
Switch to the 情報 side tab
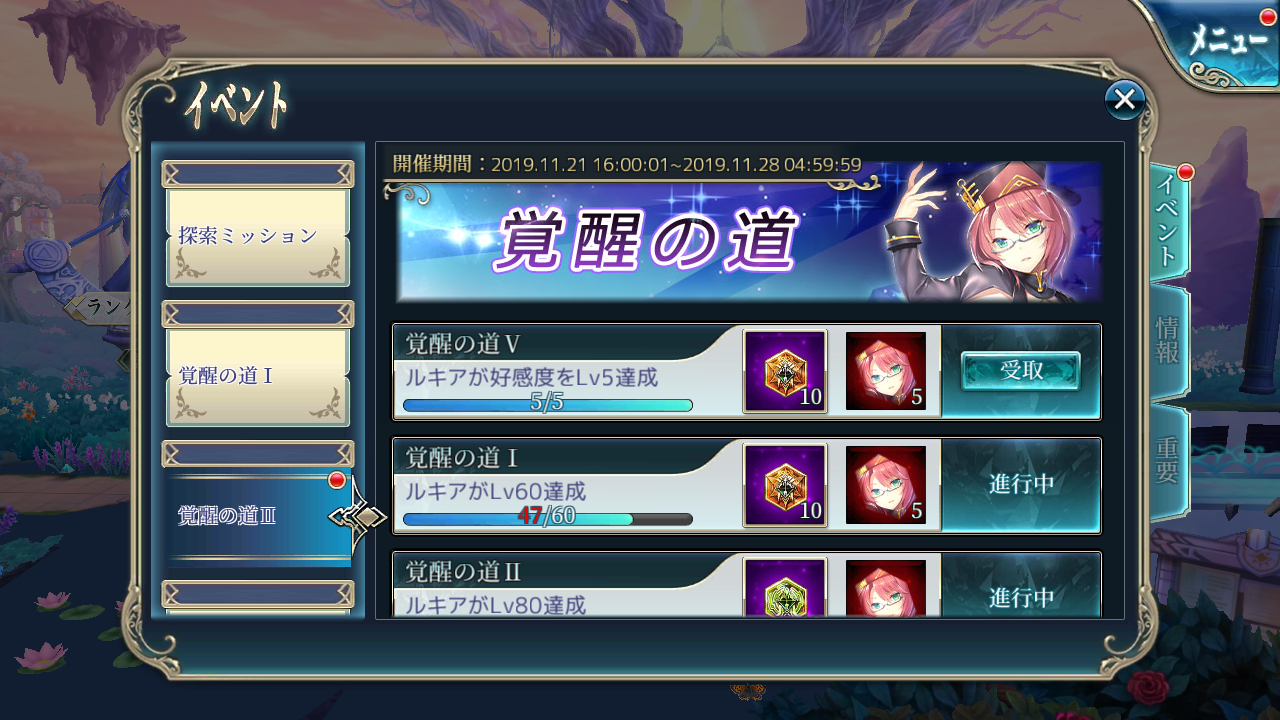coord(1169,340)
